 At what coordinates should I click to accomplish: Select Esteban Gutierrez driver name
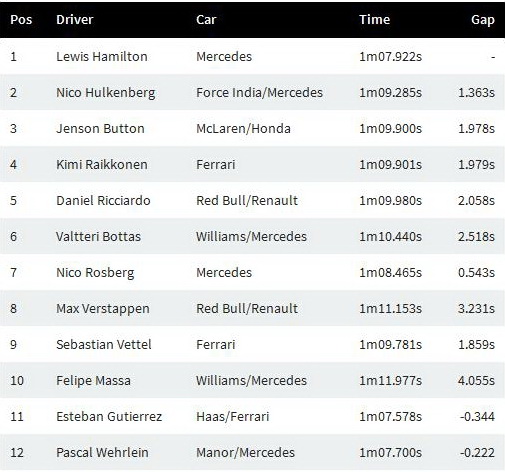pyautogui.click(x=109, y=416)
